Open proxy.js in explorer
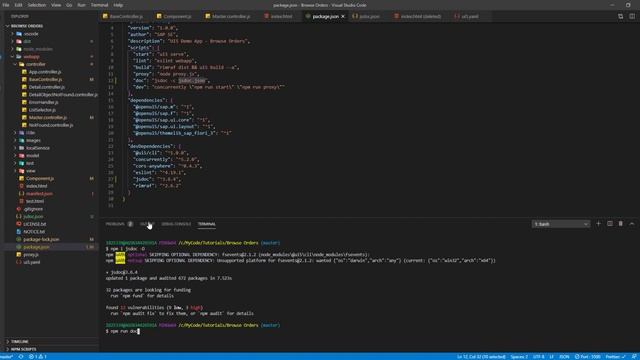This screenshot has height=360, width=640. 31,254
